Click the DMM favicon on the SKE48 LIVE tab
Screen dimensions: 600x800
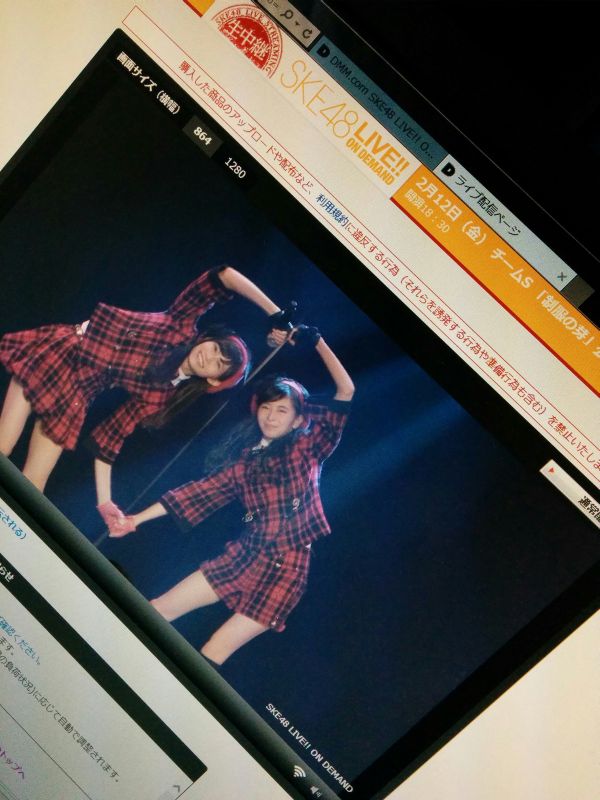click(323, 51)
